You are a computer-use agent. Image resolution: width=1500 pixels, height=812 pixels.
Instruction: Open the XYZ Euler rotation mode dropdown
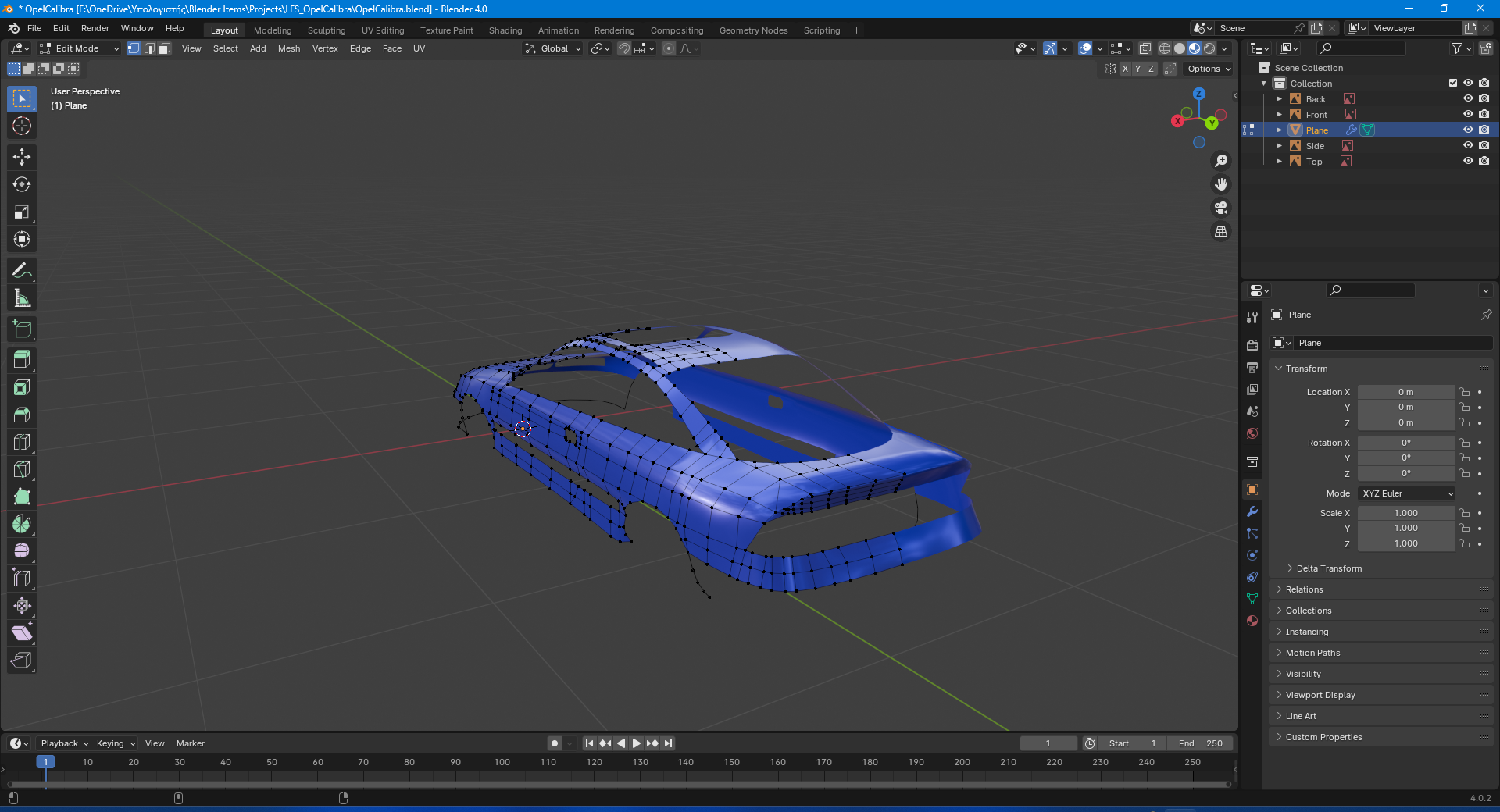pyautogui.click(x=1407, y=493)
